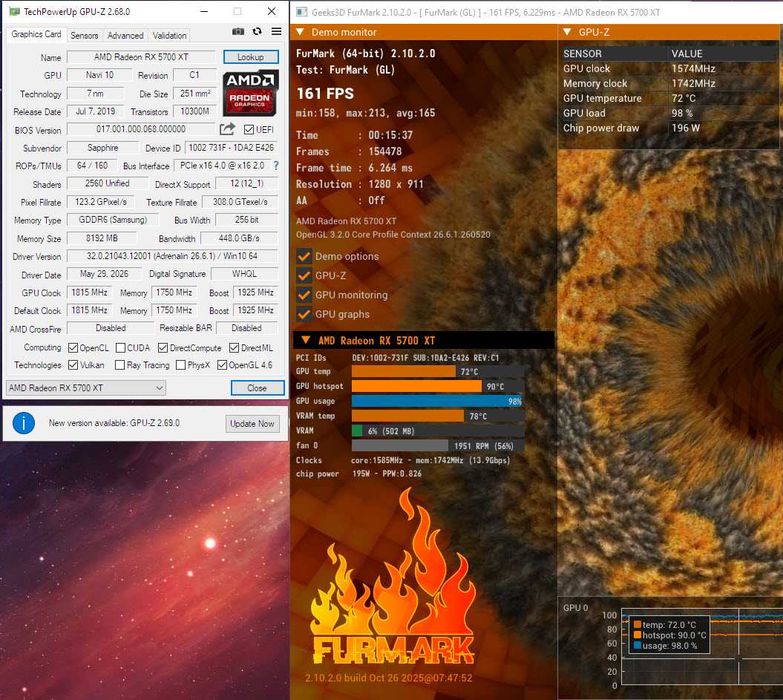Click the BIOS Version field
Screen dimensions: 783x700
[x=141, y=129]
